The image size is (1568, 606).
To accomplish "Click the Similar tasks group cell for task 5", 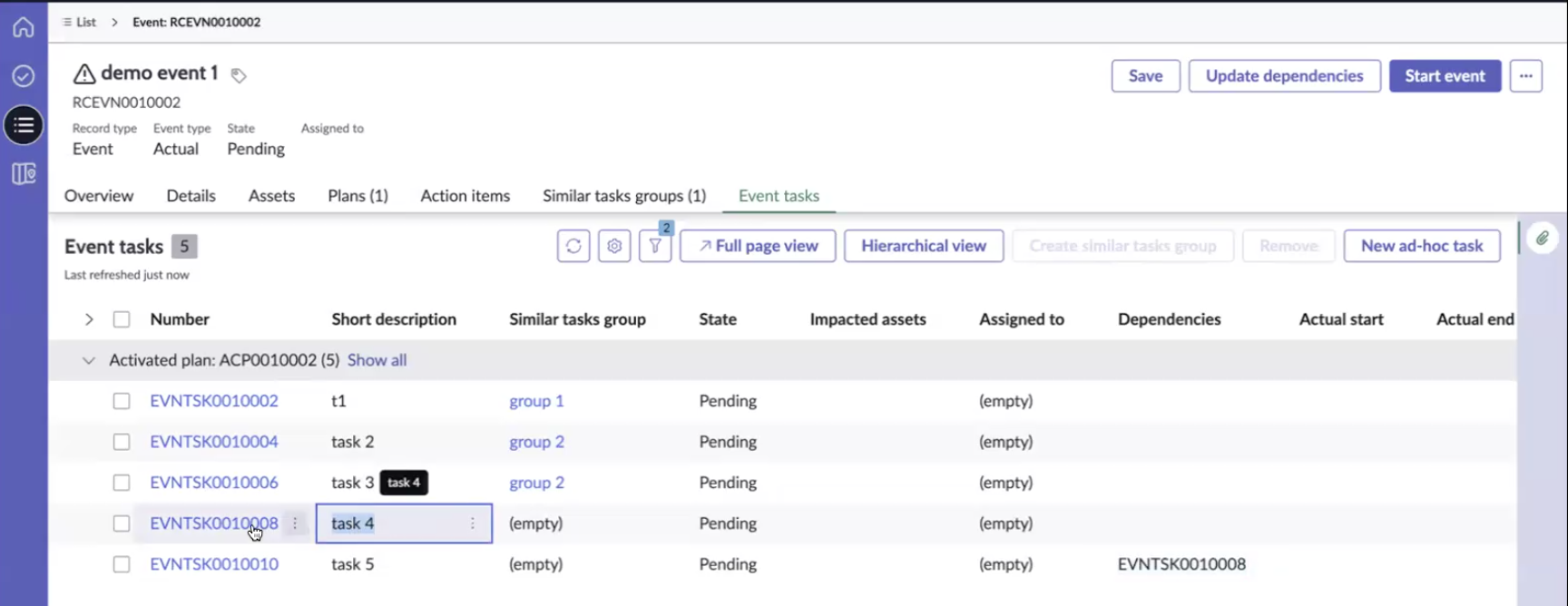I will pos(535,564).
